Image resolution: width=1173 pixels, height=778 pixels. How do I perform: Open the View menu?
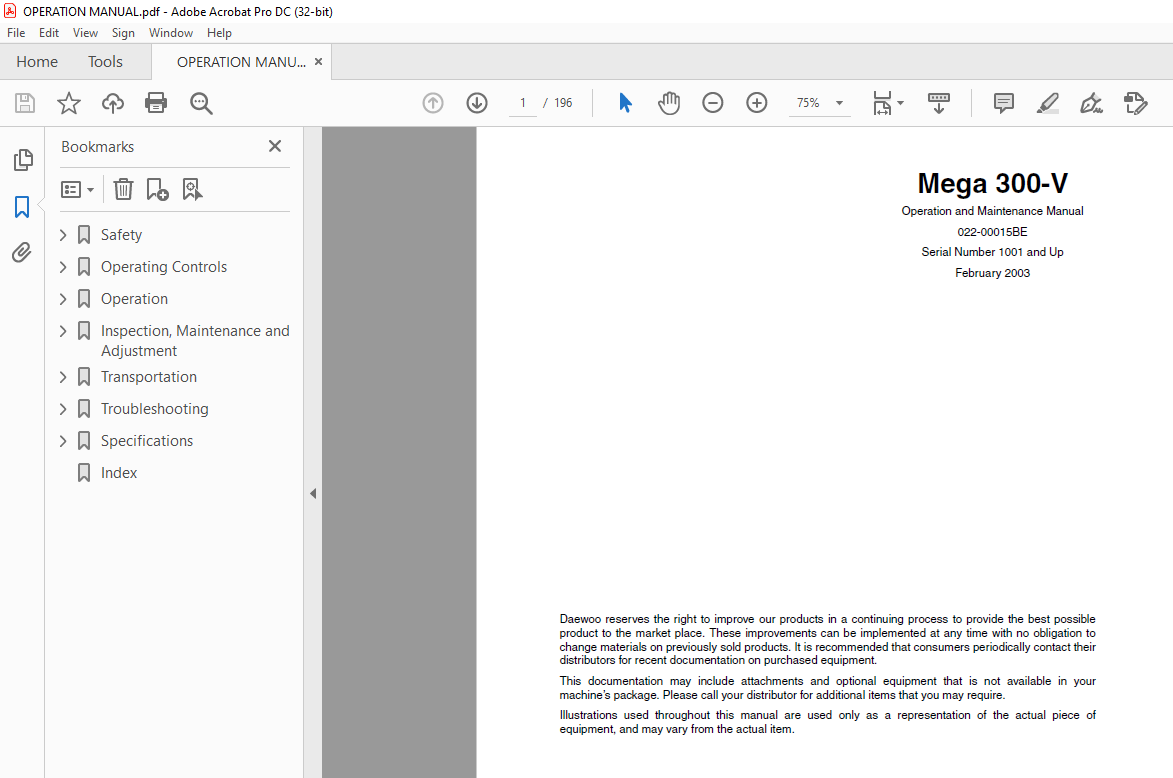coord(85,33)
